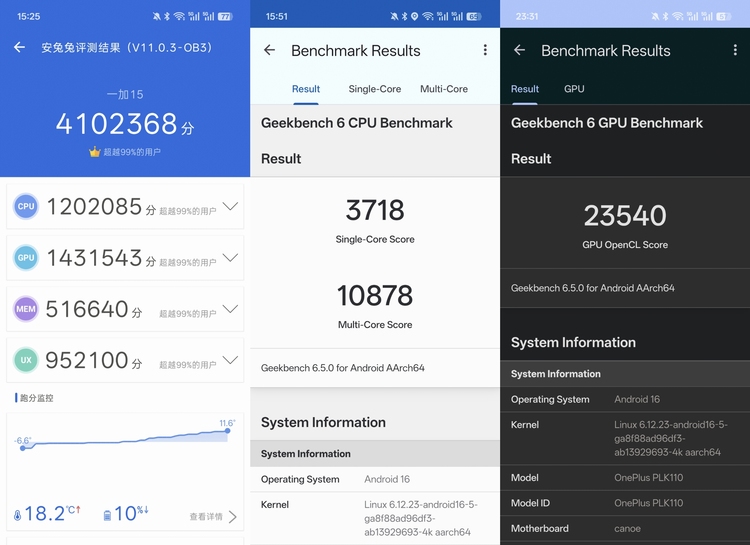Image resolution: width=750 pixels, height=545 pixels.
Task: Tap location icon in CPU benchmark status bar
Action: click(414, 16)
